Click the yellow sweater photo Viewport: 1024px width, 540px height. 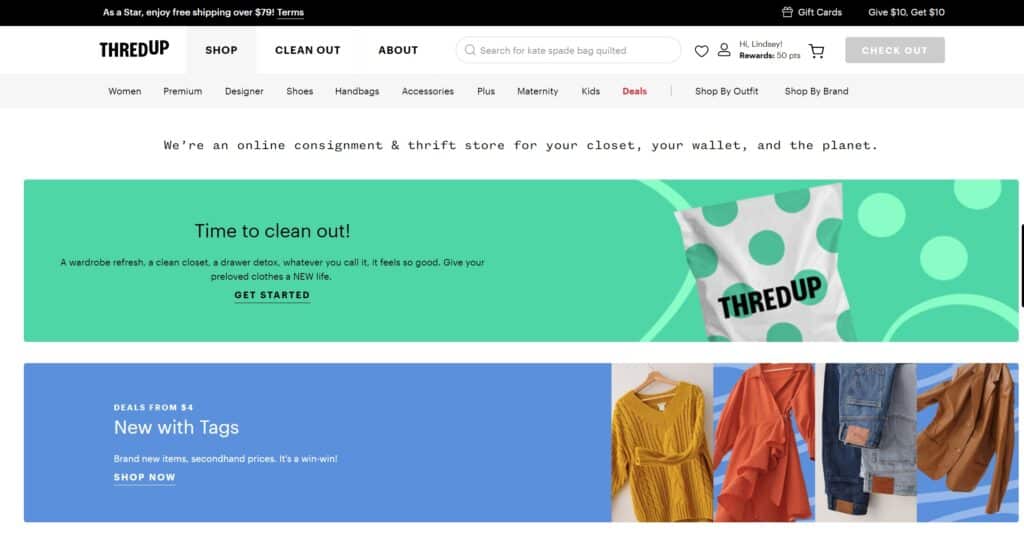click(662, 443)
